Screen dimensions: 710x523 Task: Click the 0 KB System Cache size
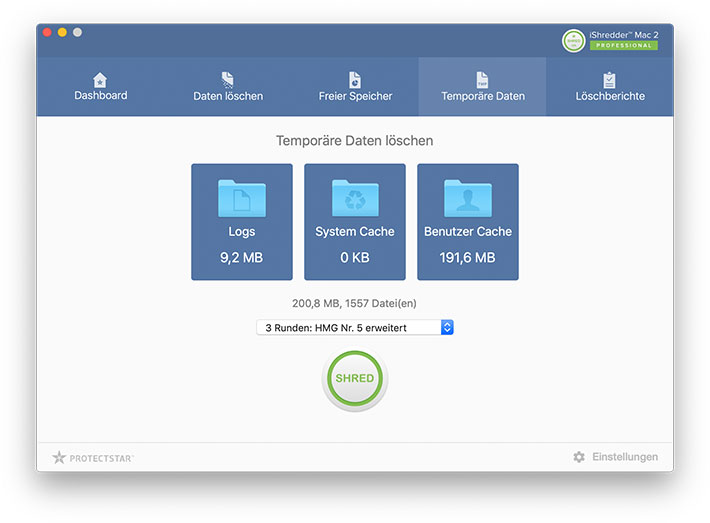click(355, 258)
